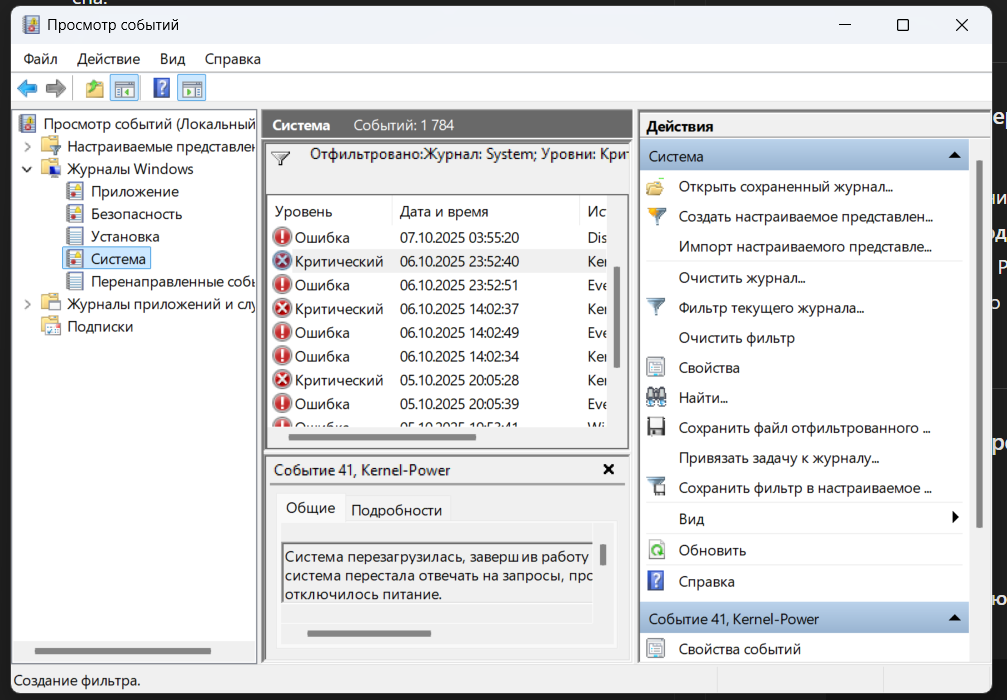Select the Ошибка 06.10.2025 23:52:51 row
Screen dimensions: 1007x700
click(x=438, y=285)
